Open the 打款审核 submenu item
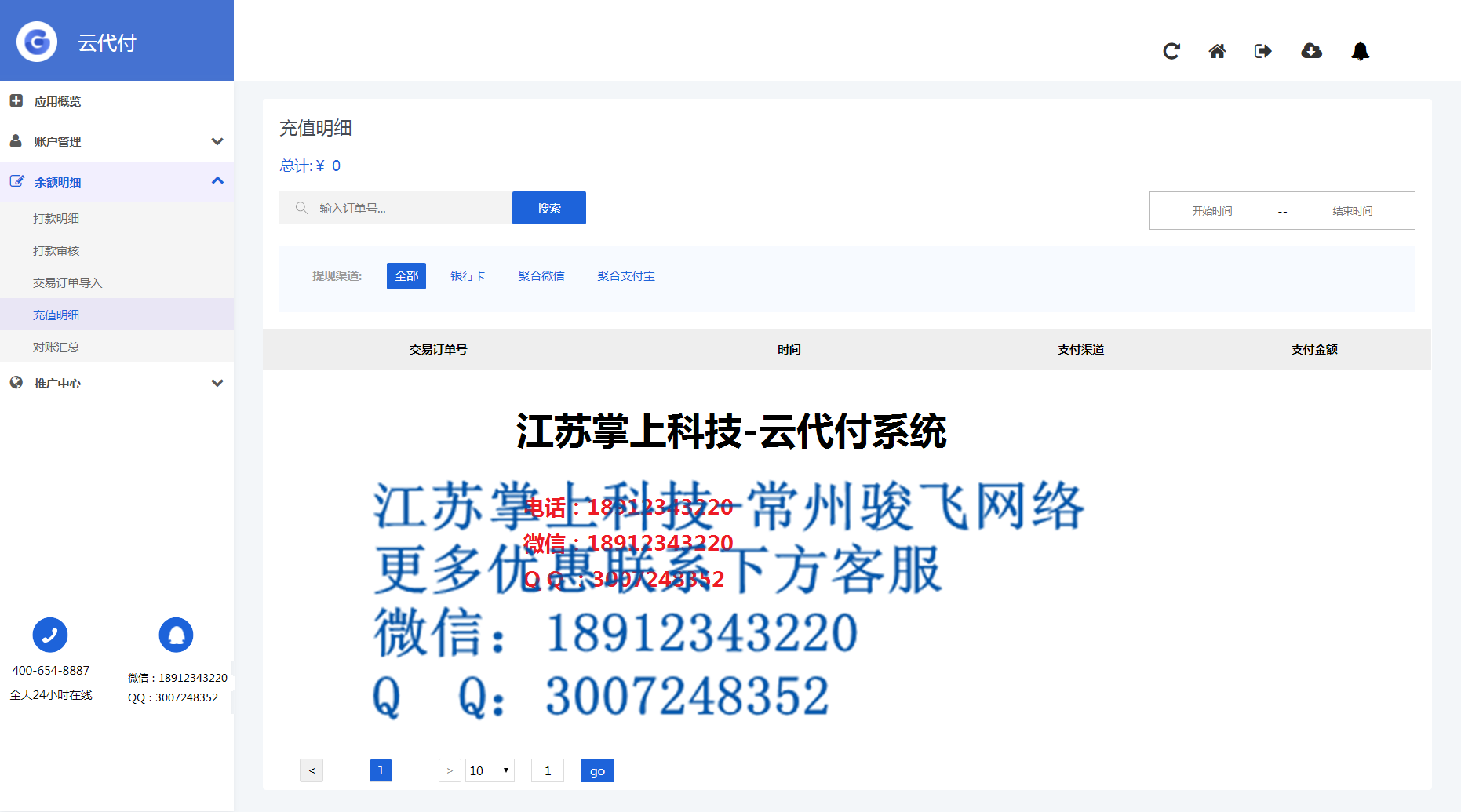This screenshot has height=812, width=1461. [56, 250]
